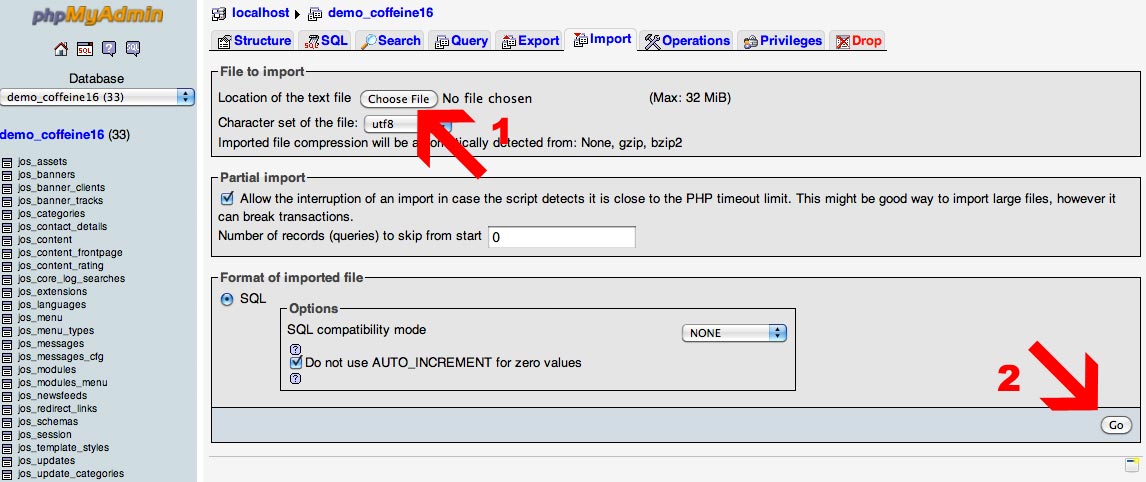Click the table icon beside jos_assets
This screenshot has width=1146, height=482.
pyautogui.click(x=8, y=162)
